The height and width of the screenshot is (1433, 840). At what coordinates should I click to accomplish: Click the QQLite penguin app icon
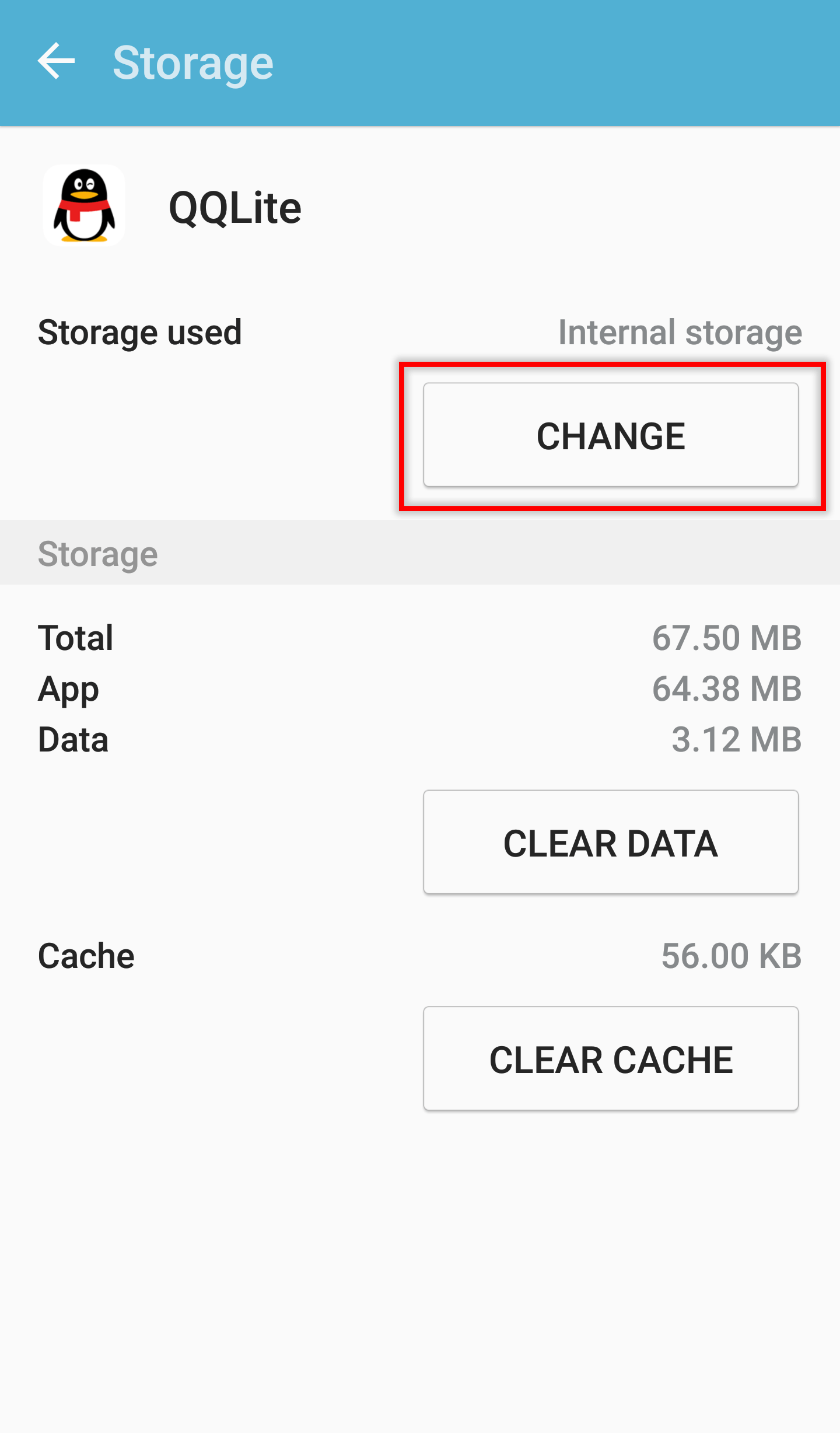[x=84, y=205]
